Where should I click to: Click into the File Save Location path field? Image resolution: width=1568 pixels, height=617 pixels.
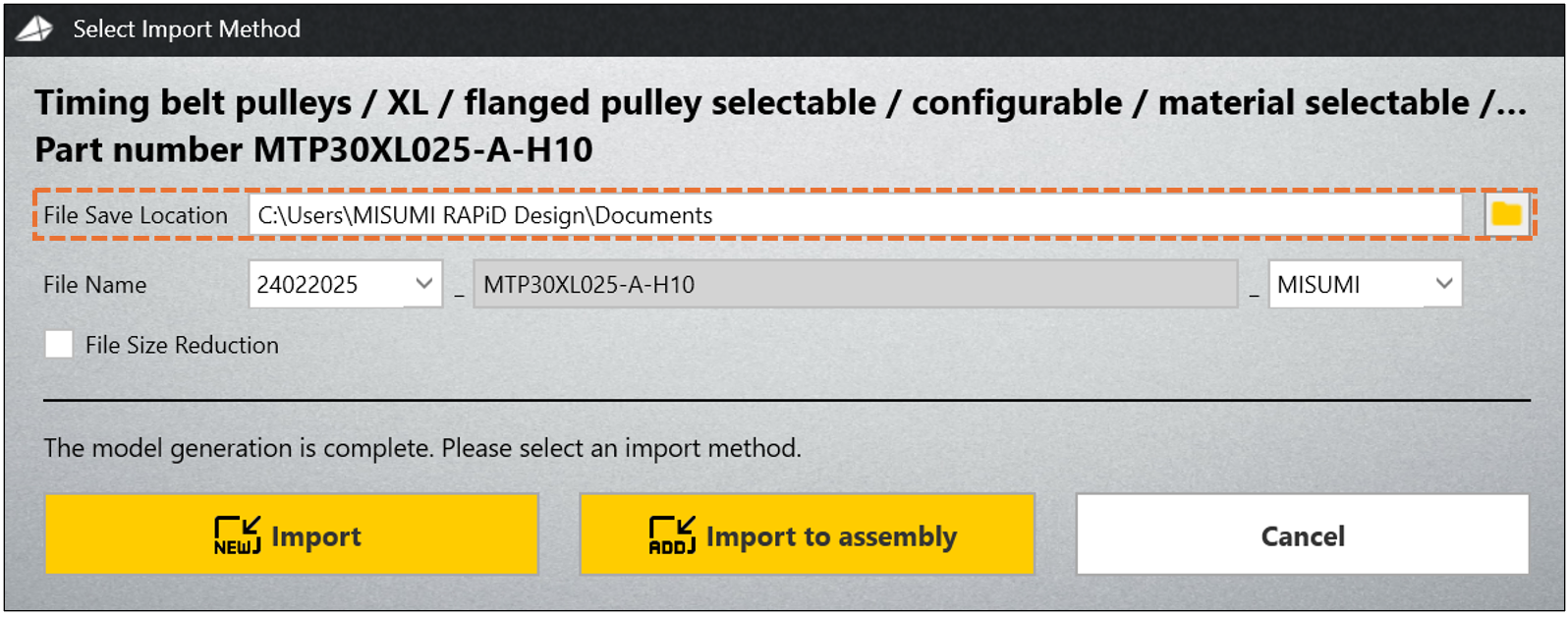click(855, 215)
